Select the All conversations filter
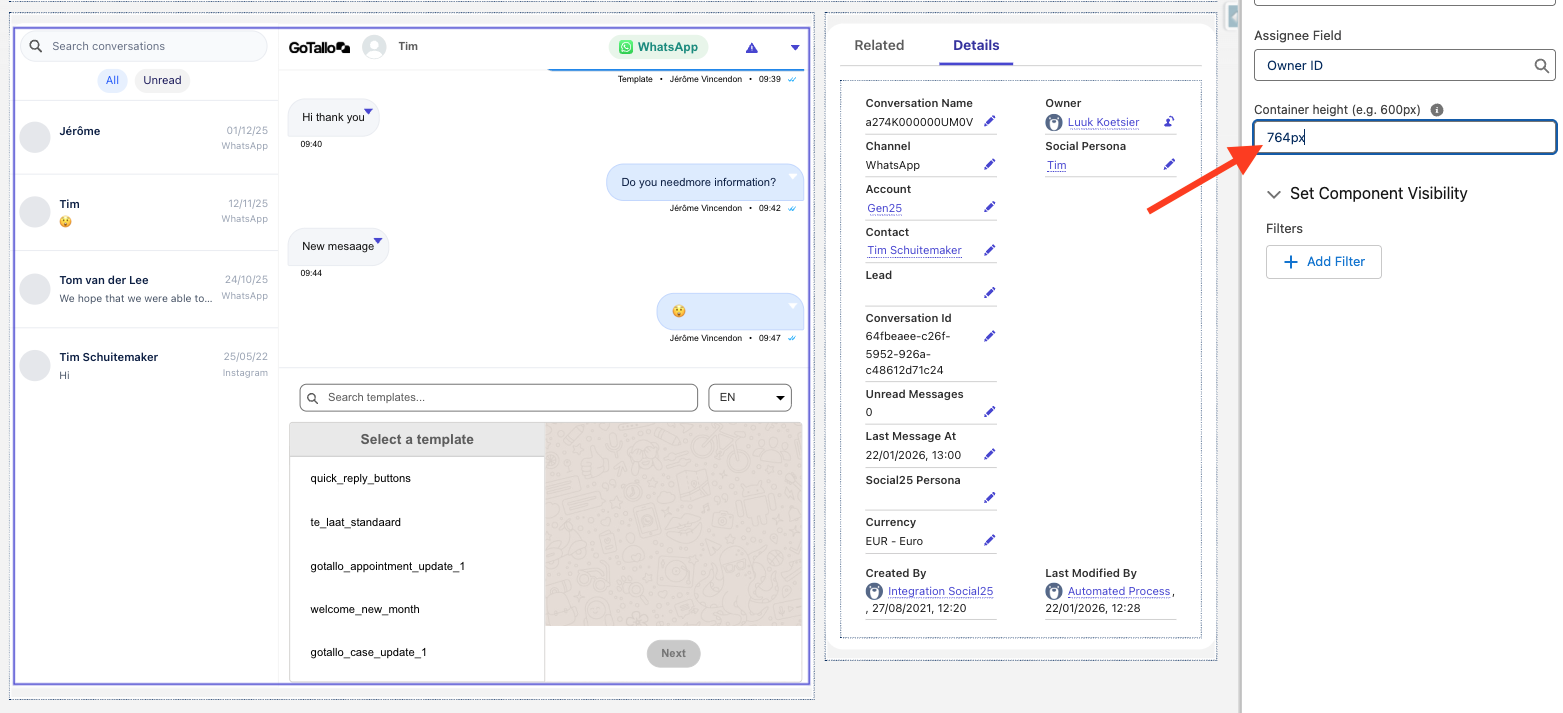This screenshot has width=1563, height=713. point(112,80)
